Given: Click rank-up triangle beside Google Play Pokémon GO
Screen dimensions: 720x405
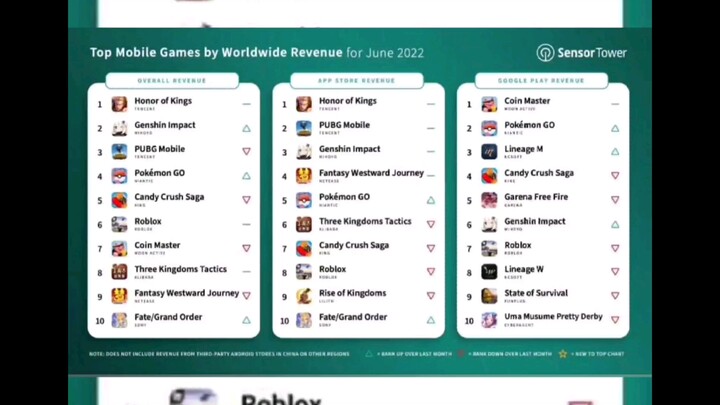Looking at the screenshot, I should point(615,129).
